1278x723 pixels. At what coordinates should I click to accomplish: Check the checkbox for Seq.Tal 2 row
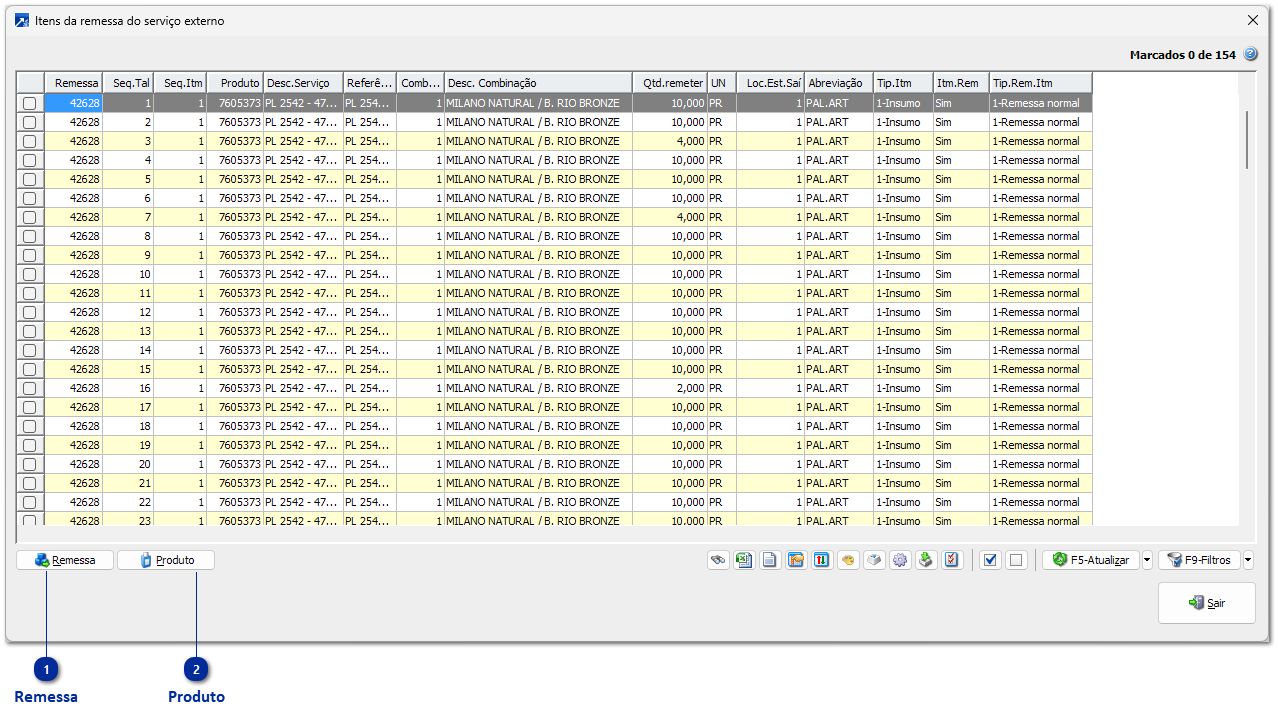click(x=30, y=122)
